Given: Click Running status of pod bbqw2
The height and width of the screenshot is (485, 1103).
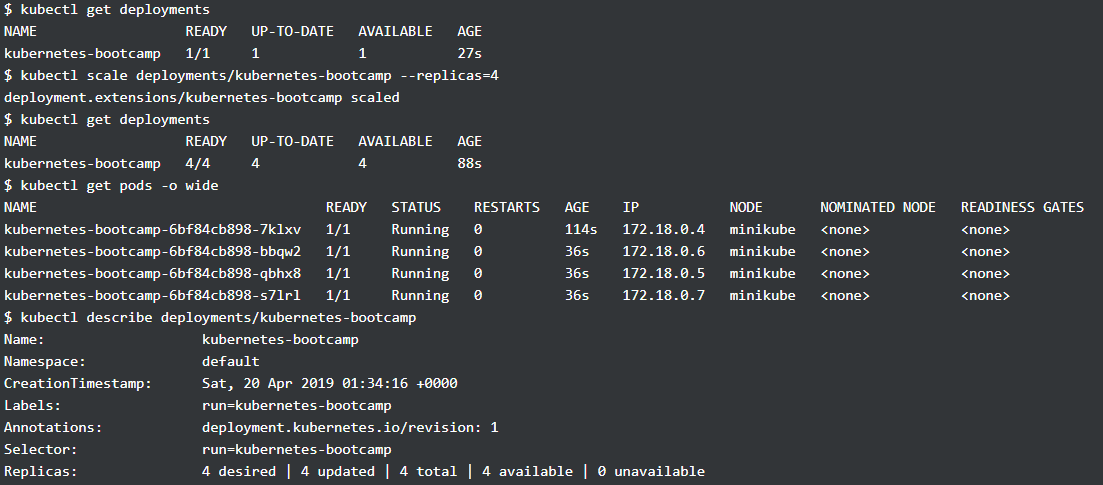Looking at the screenshot, I should point(420,251).
